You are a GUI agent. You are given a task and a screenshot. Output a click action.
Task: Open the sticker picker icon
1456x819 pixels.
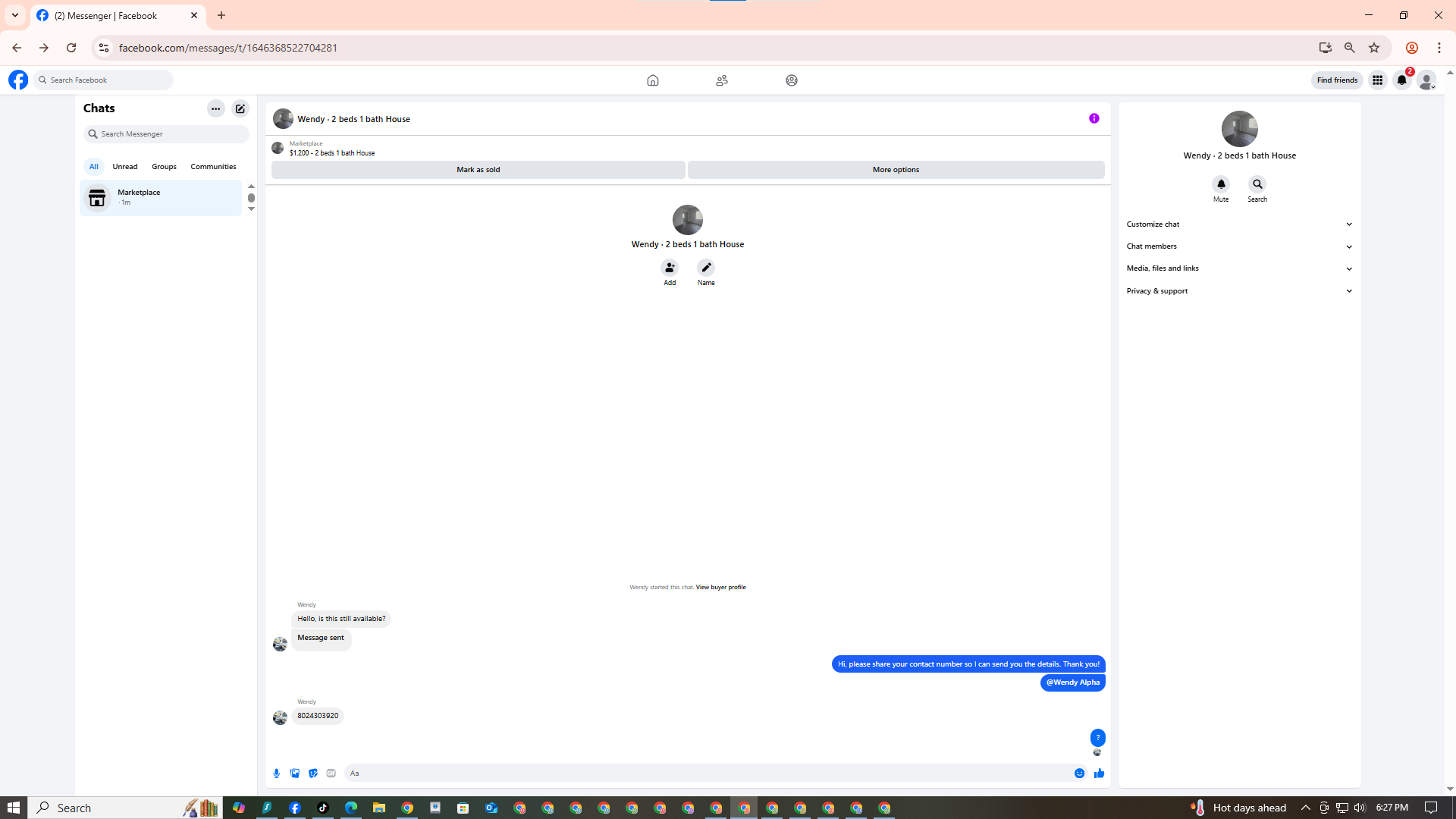pyautogui.click(x=313, y=773)
